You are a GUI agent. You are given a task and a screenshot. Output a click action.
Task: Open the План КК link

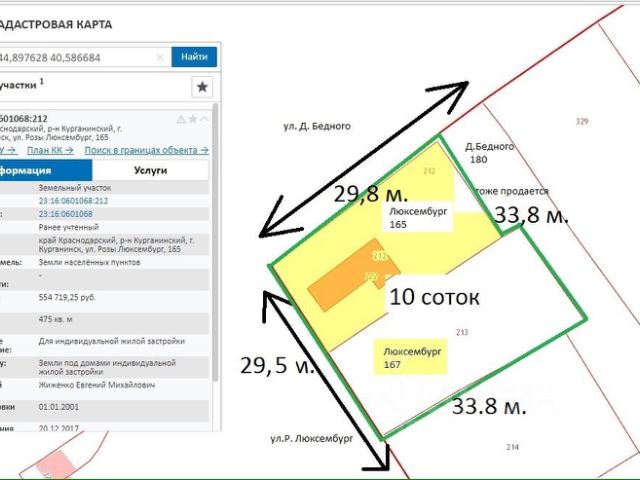49,150
